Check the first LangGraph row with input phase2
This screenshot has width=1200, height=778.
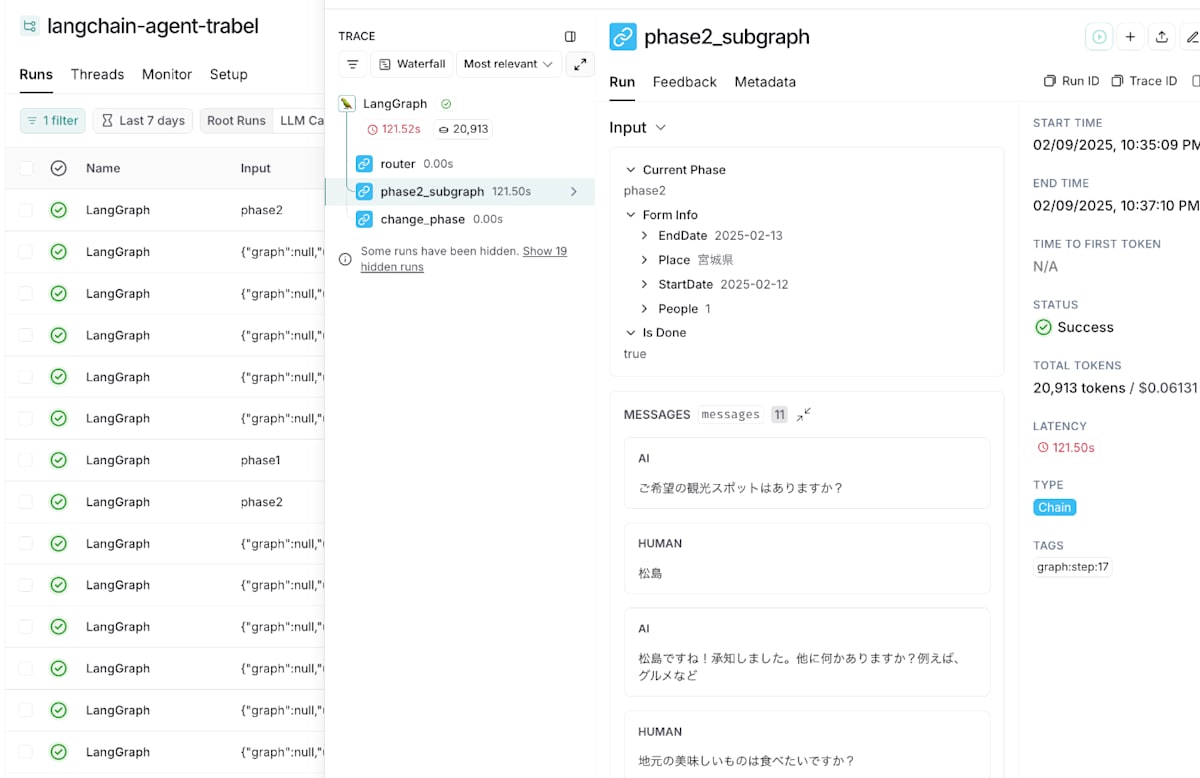(26, 210)
